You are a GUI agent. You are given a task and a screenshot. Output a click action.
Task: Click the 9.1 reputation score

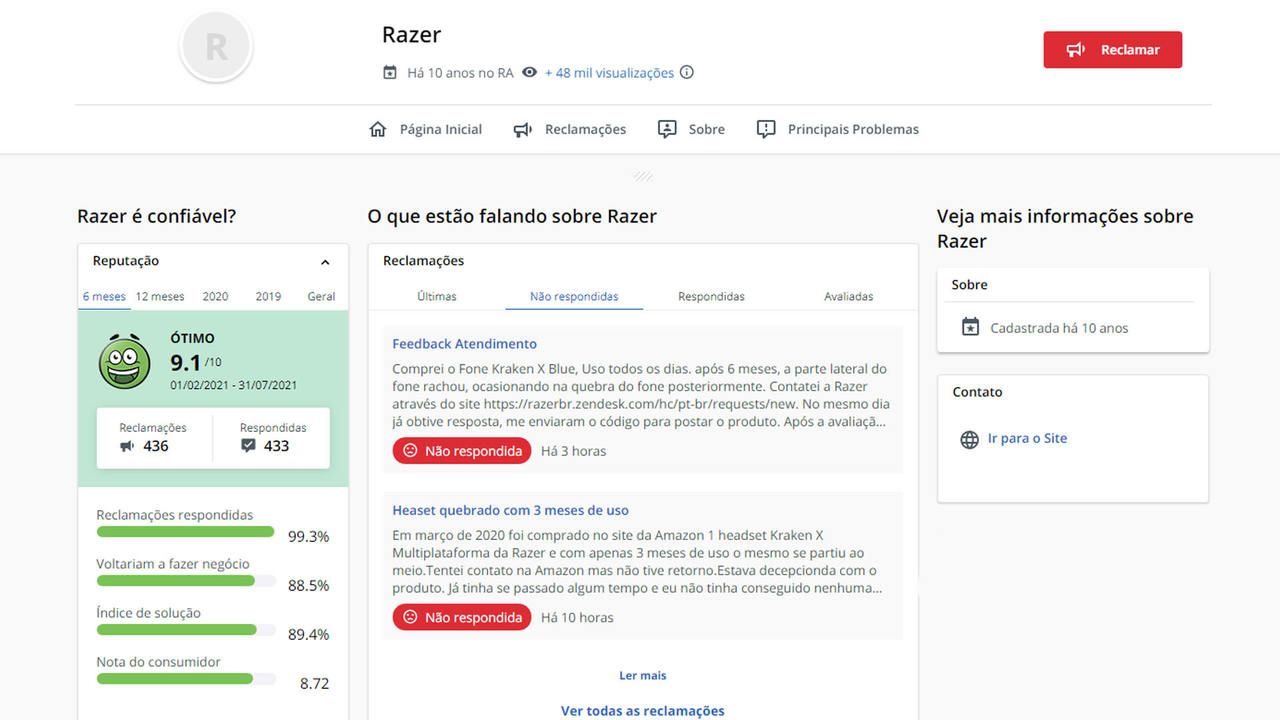pos(186,362)
